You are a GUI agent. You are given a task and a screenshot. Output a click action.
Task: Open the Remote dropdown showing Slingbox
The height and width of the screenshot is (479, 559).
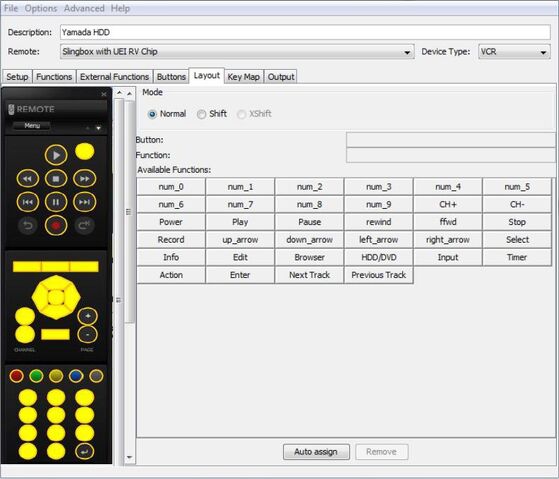click(x=237, y=52)
